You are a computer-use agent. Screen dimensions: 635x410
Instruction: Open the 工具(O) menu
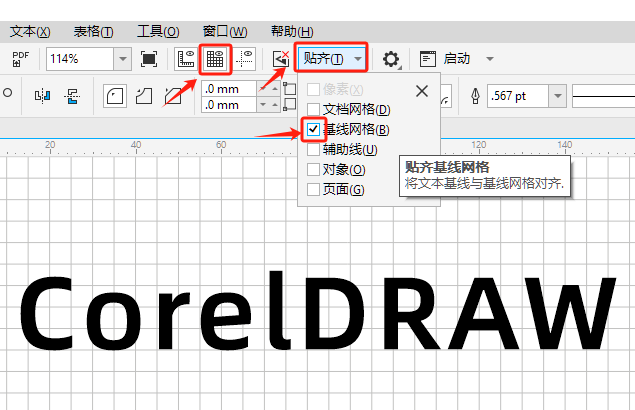(x=158, y=32)
